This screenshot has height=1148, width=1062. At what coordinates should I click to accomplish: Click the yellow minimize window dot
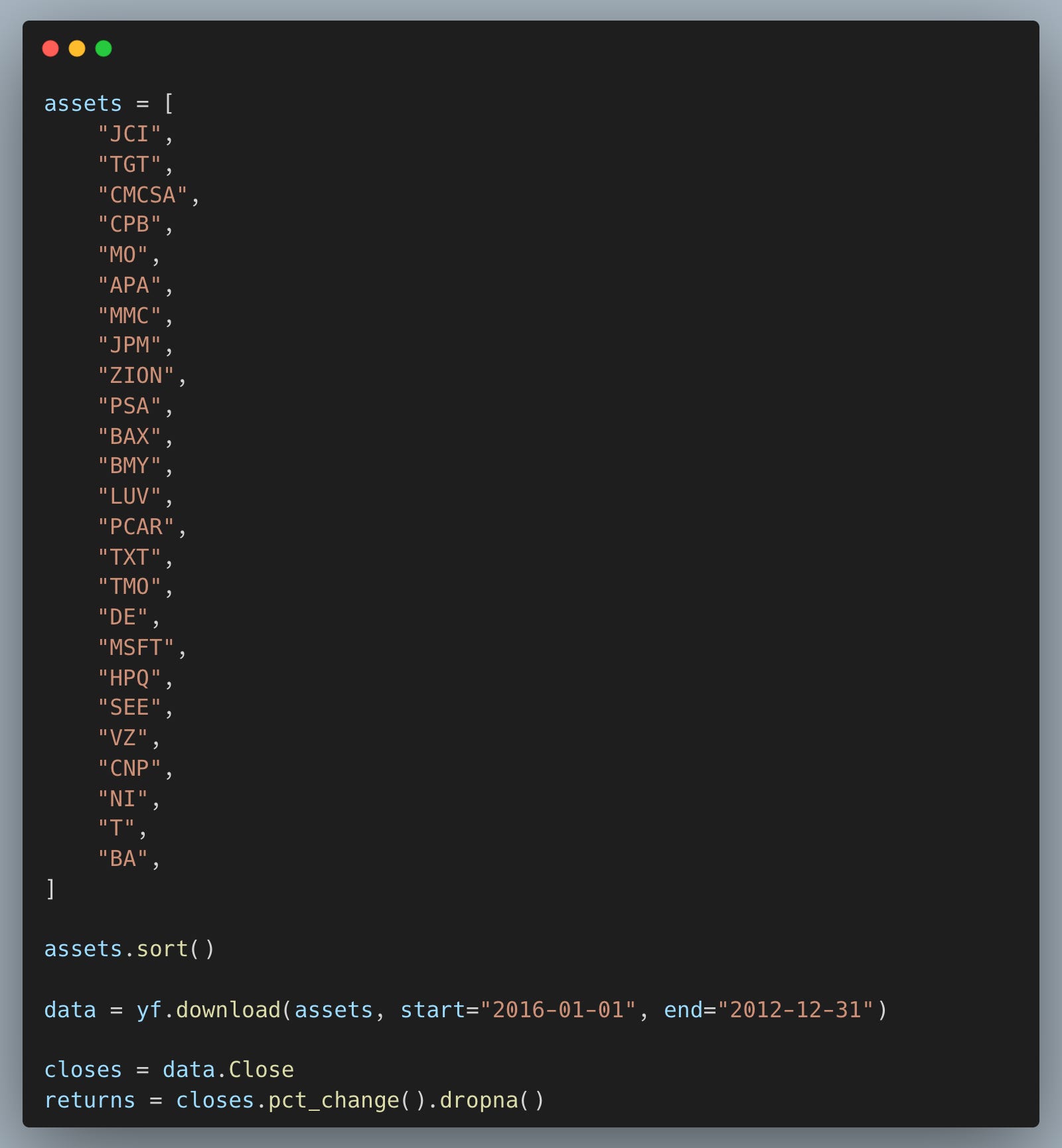coord(77,48)
